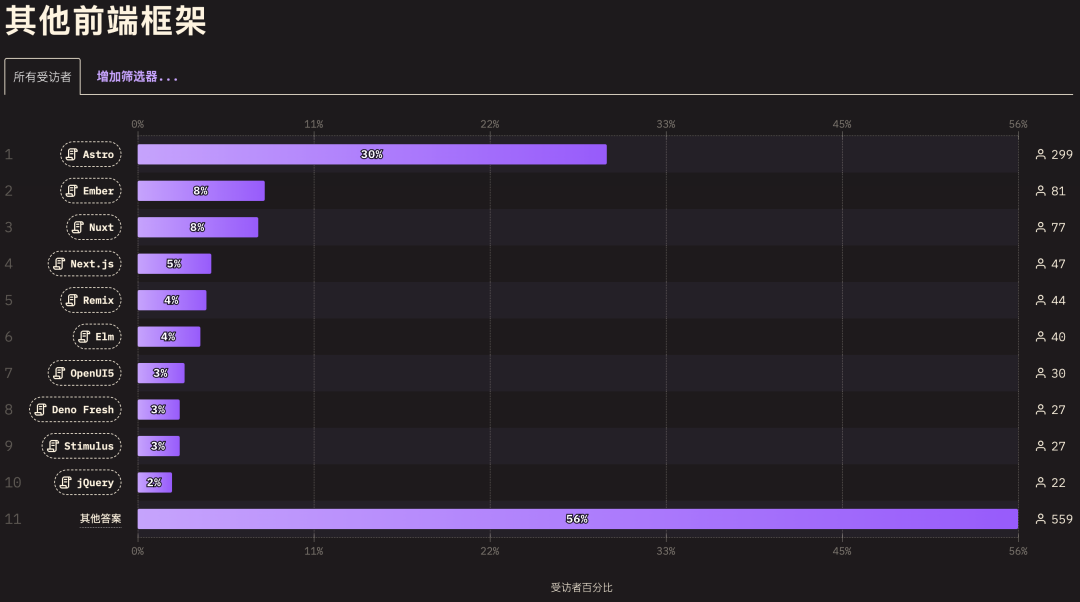Screen dimensions: 1080x602
Task: Click the scroll icon beside Nuxt
Action: click(x=78, y=227)
